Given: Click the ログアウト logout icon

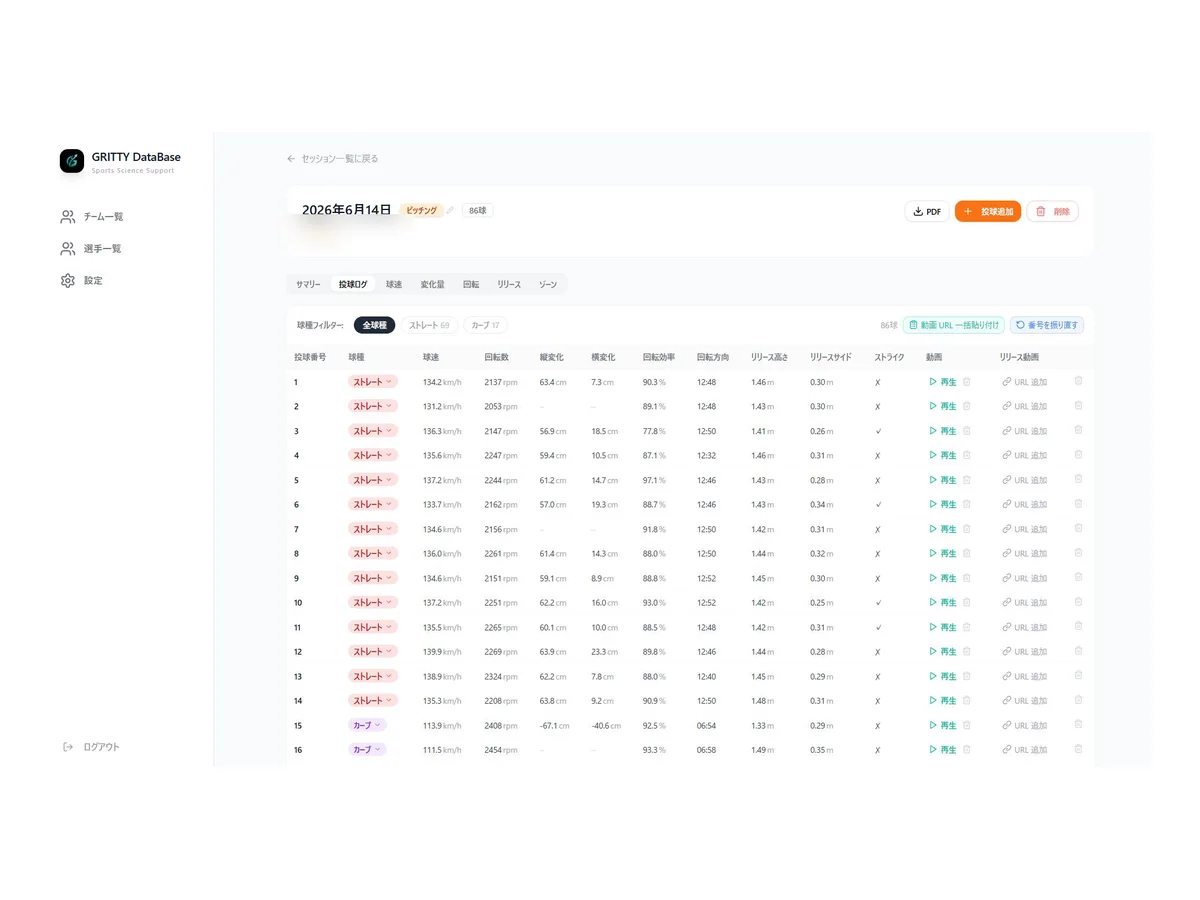Looking at the screenshot, I should (x=68, y=747).
